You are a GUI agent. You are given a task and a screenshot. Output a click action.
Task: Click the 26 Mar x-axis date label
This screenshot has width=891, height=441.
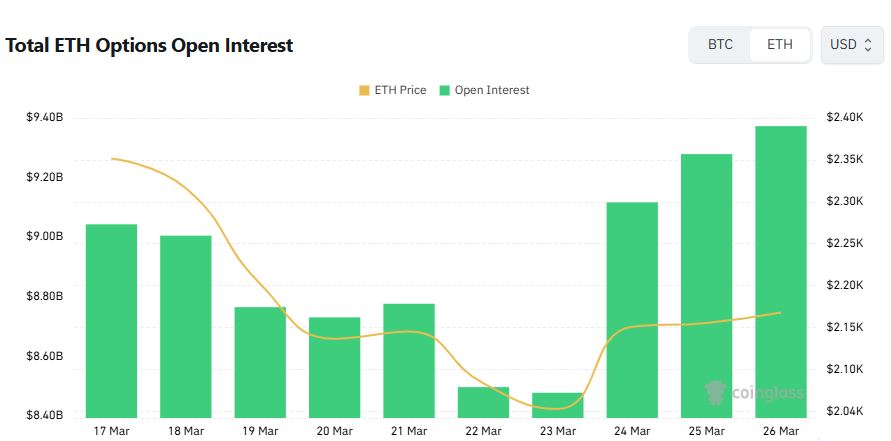(x=781, y=431)
